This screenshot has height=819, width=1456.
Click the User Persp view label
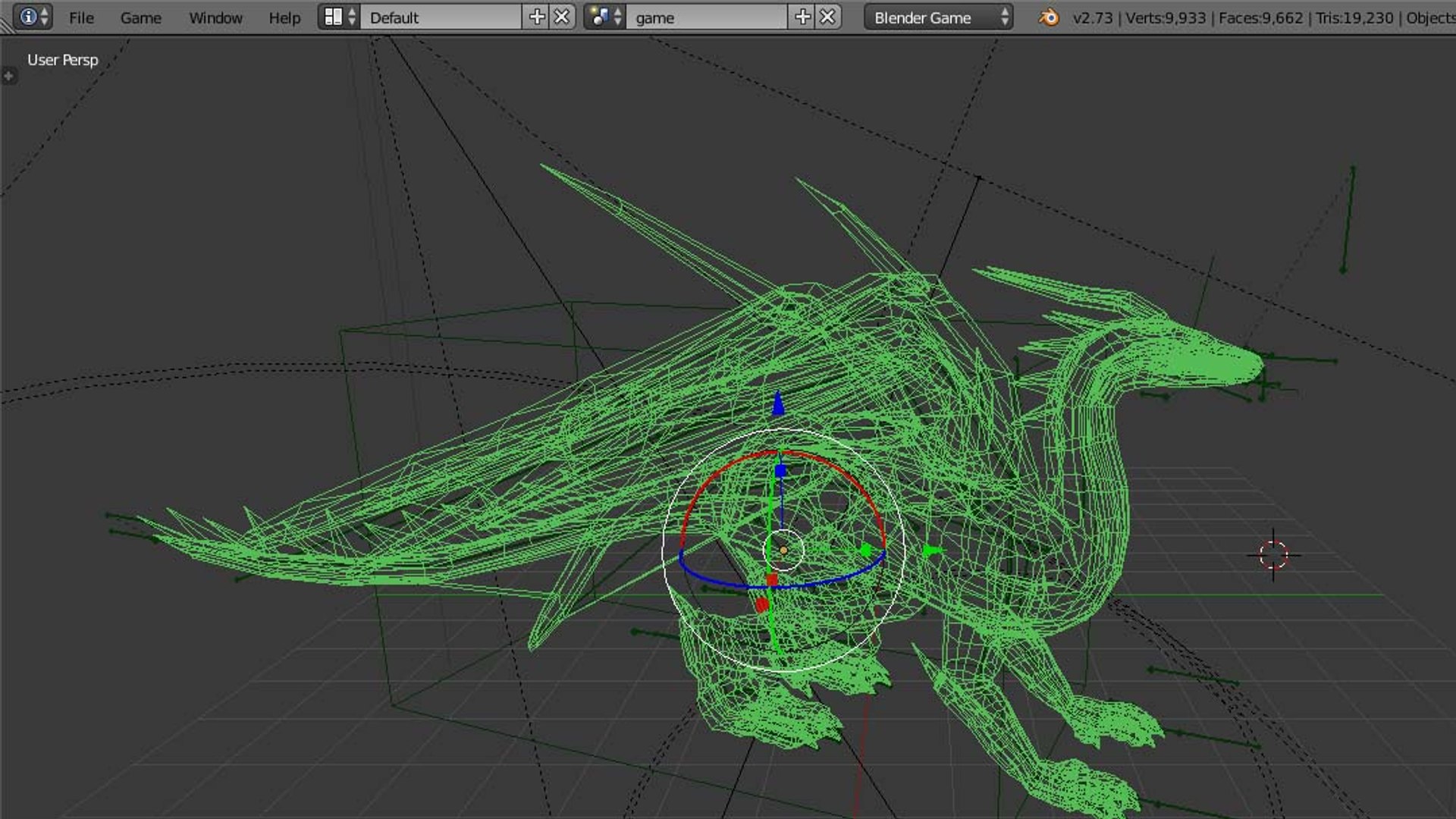[63, 60]
